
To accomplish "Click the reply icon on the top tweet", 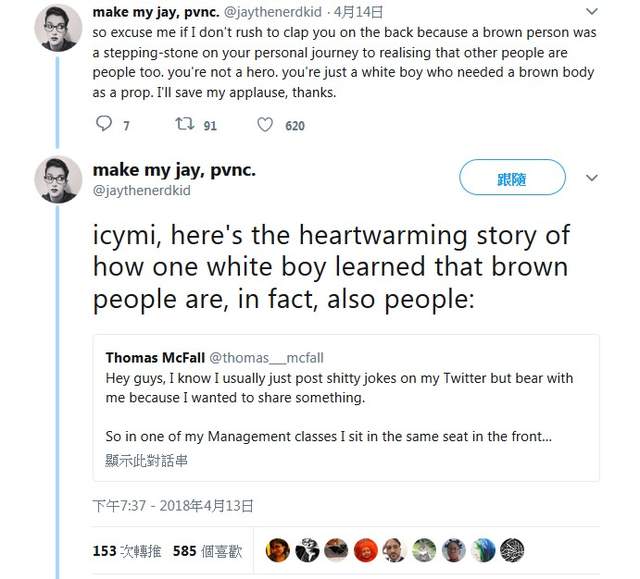I will pos(105,125).
